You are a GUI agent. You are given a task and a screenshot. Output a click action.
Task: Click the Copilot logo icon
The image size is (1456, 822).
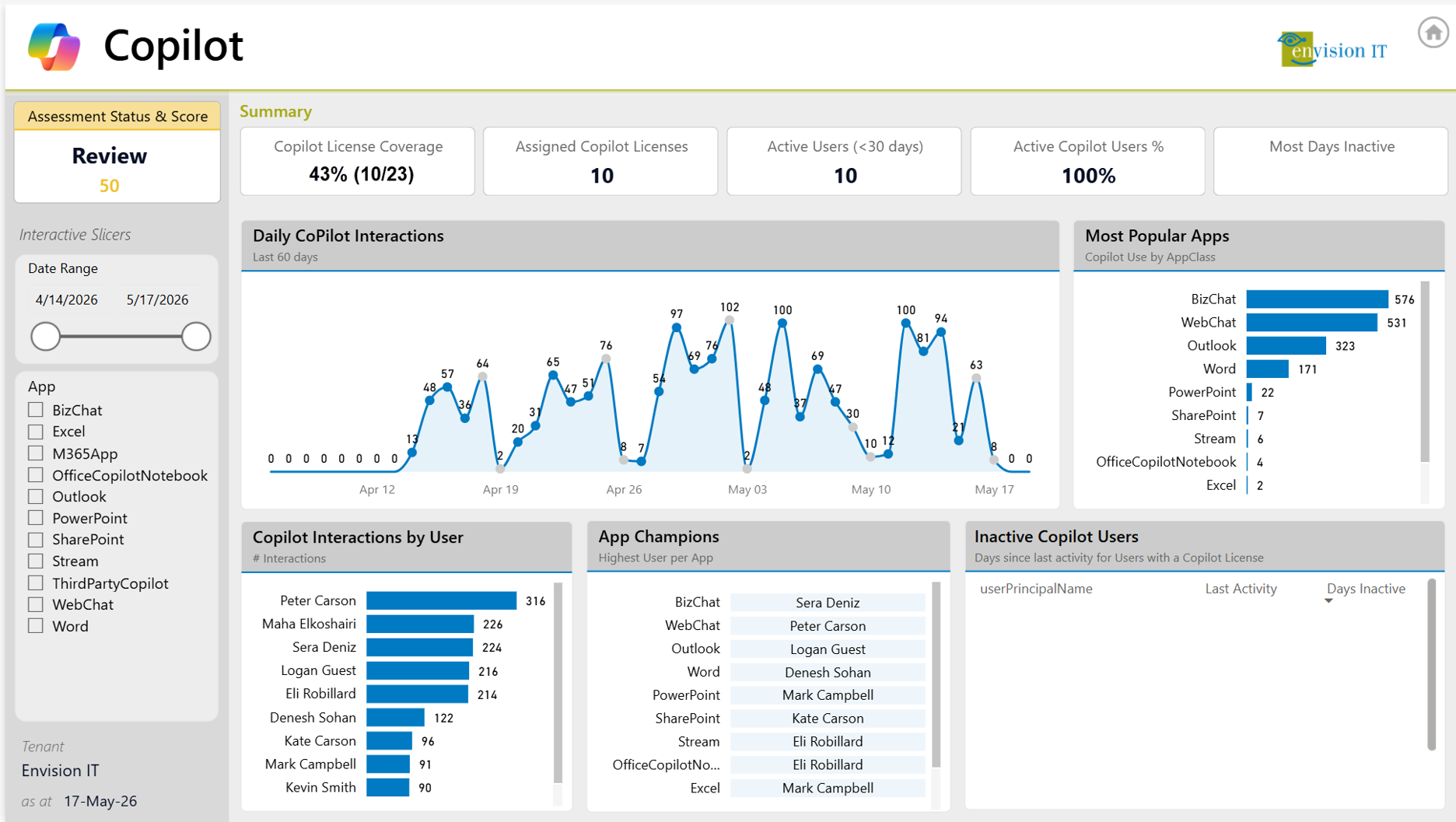point(54,47)
